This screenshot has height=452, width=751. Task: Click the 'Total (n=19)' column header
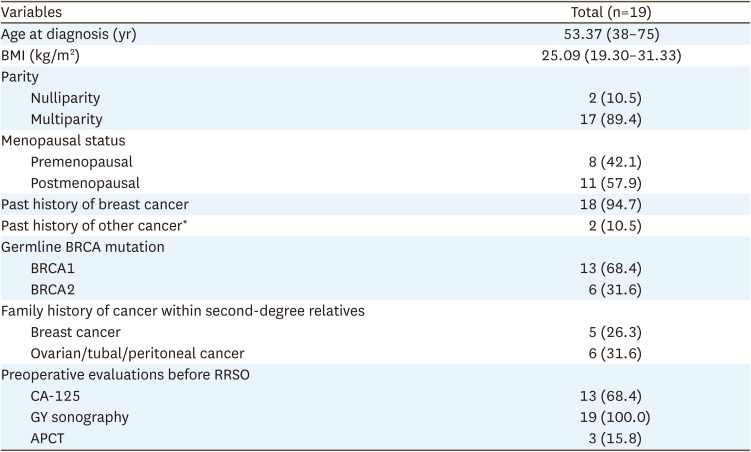[610, 13]
